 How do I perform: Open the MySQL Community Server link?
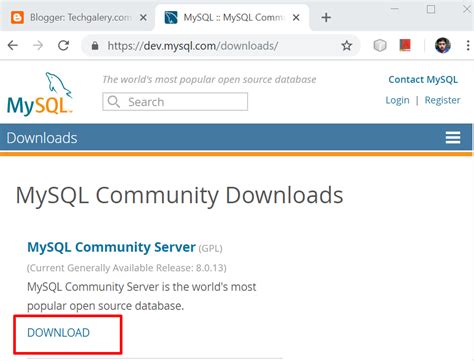(111, 247)
